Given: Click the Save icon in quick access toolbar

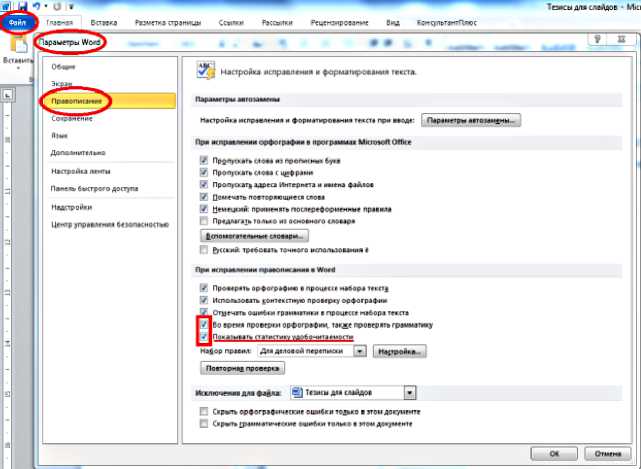Looking at the screenshot, I should 22,6.
